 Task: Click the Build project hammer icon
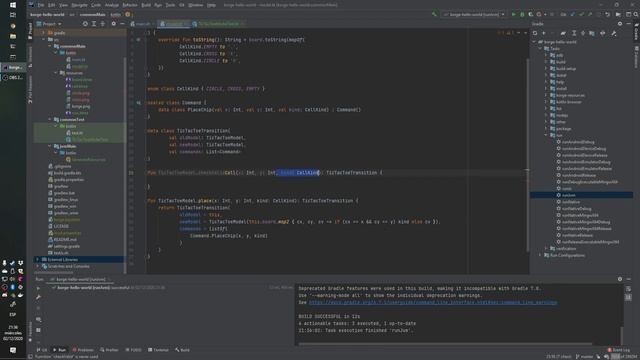pos(434,14)
